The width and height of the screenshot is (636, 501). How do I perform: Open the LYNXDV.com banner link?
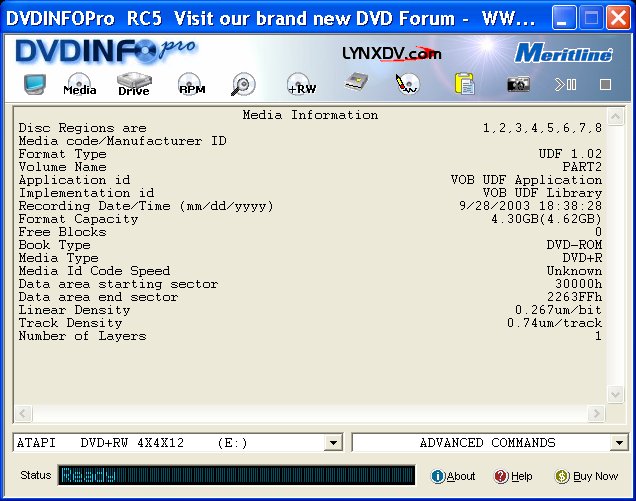tap(391, 54)
